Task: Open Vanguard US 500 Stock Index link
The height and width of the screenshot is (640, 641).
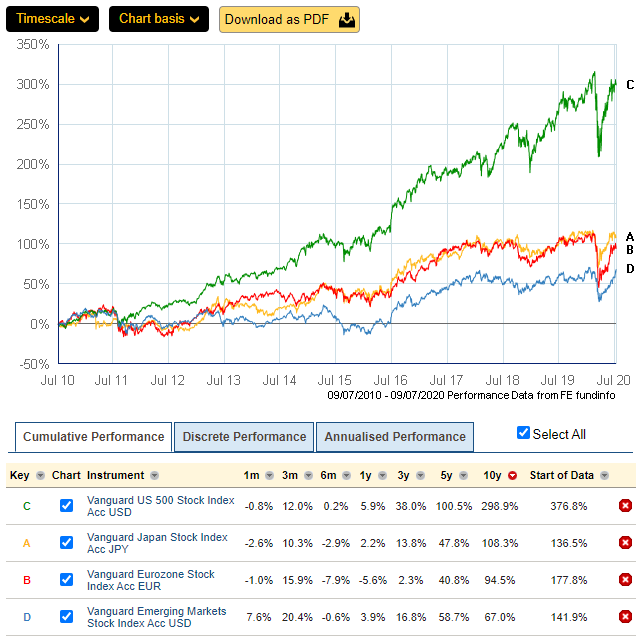Action: [161, 506]
